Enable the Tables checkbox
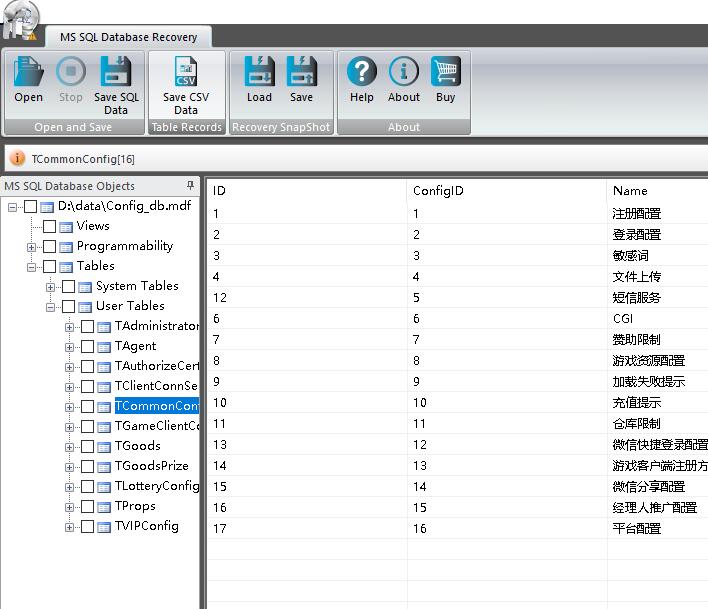 [x=49, y=266]
